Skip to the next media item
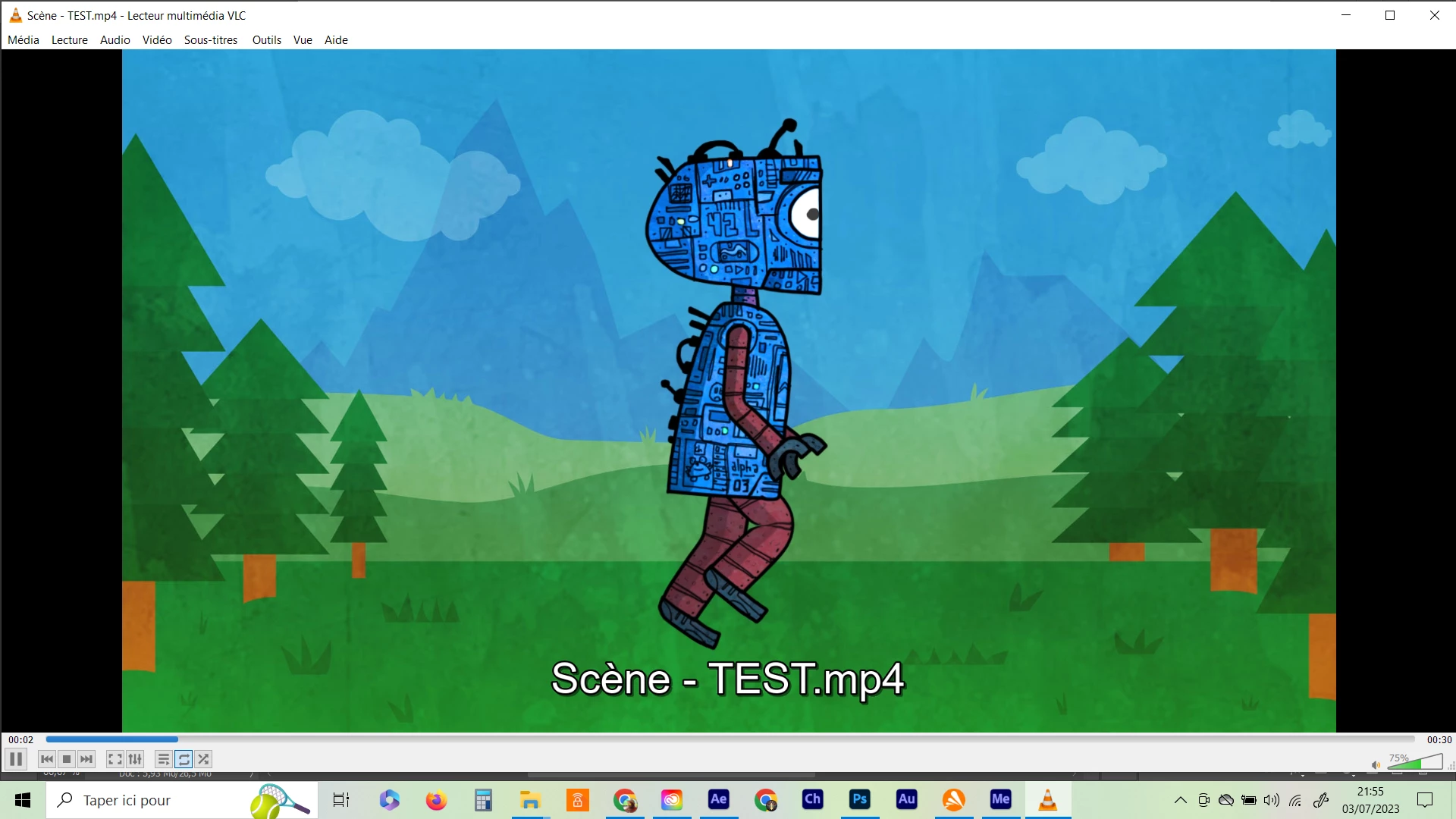The height and width of the screenshot is (819, 1456). (86, 759)
